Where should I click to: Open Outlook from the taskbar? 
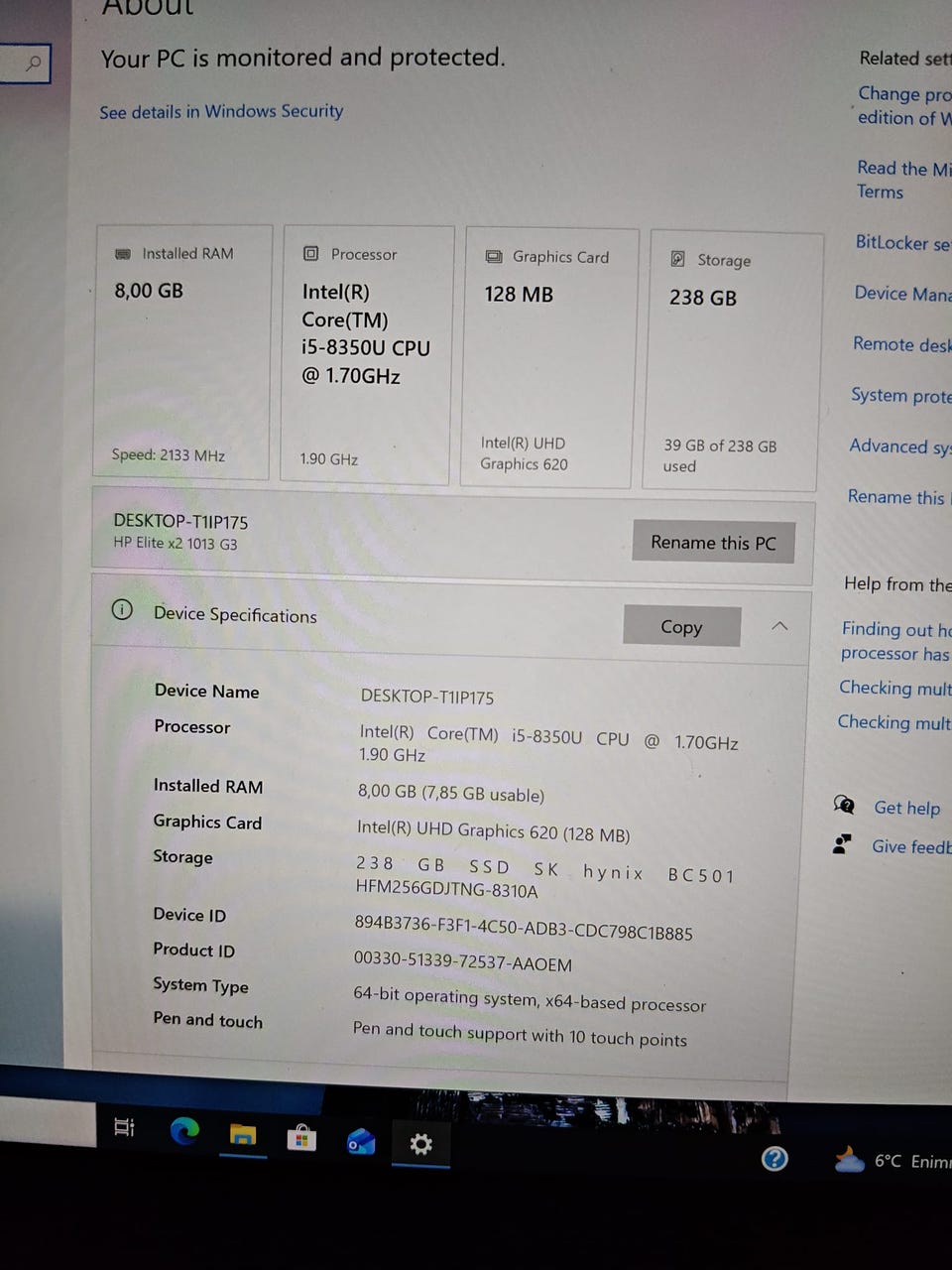[x=361, y=1141]
